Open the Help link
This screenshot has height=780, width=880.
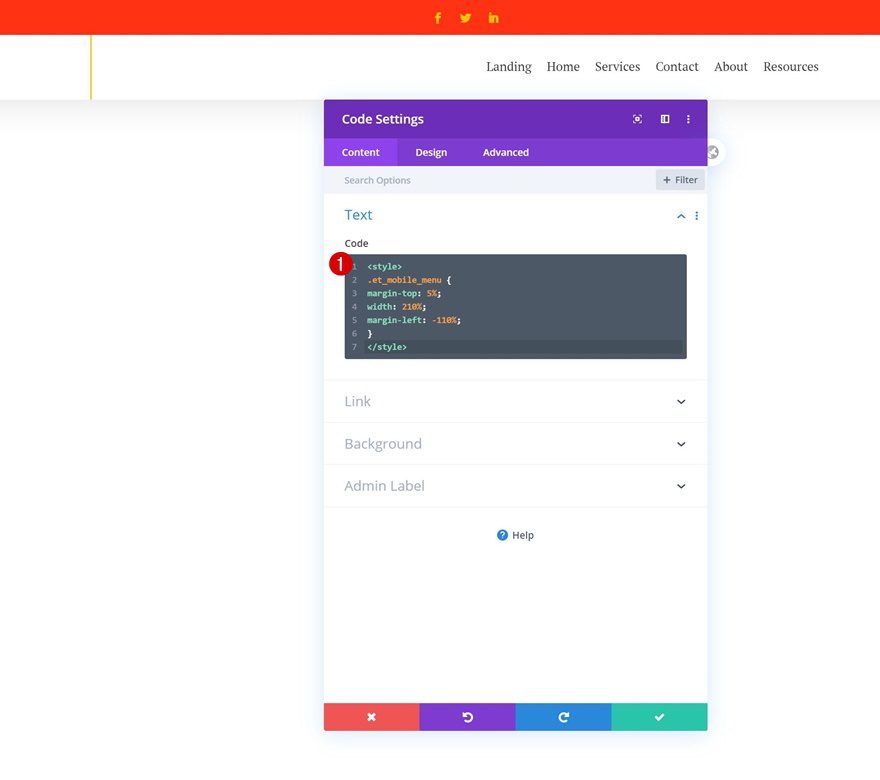pyautogui.click(x=515, y=535)
